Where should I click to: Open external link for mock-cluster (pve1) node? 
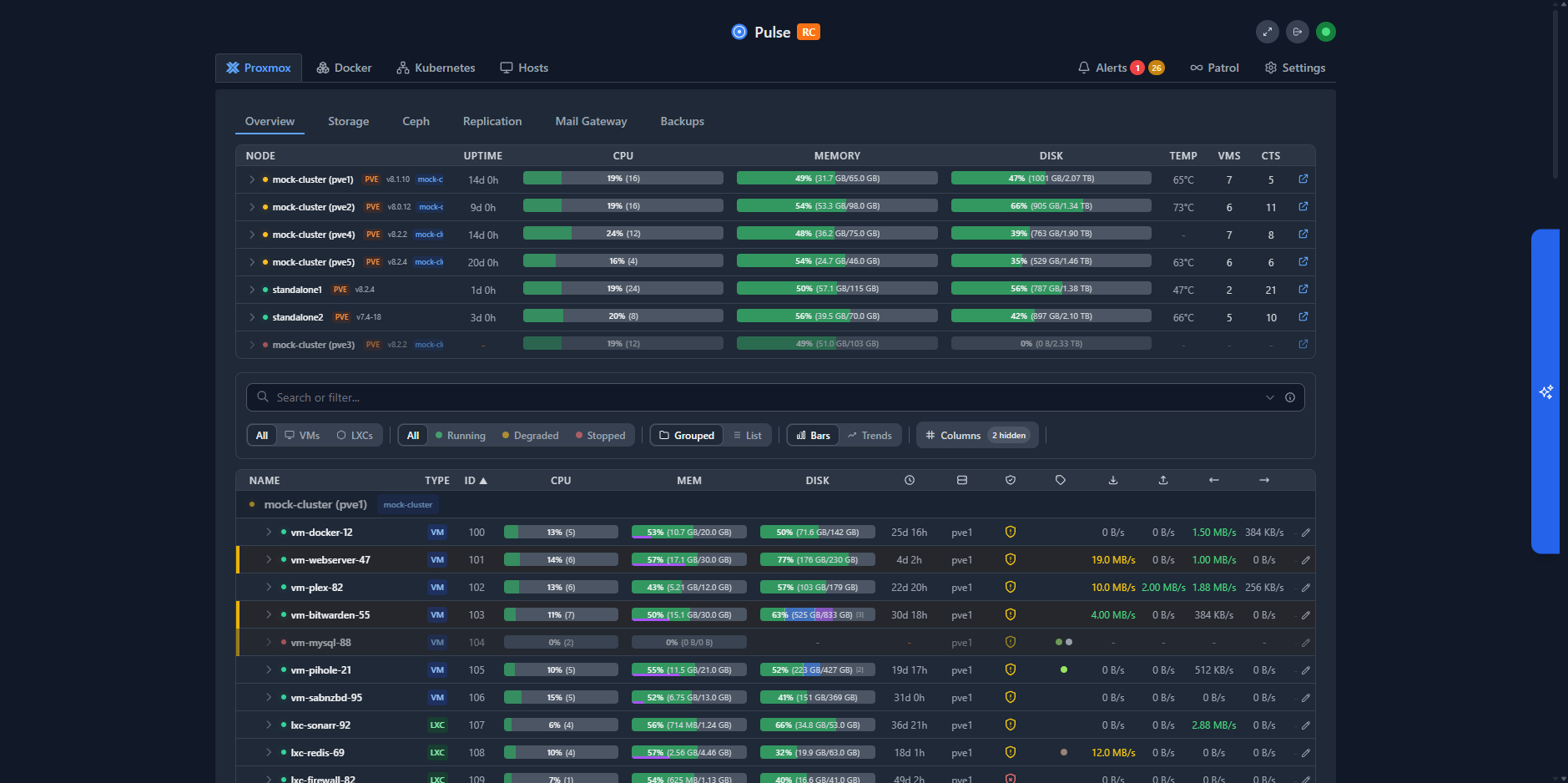pyautogui.click(x=1303, y=179)
